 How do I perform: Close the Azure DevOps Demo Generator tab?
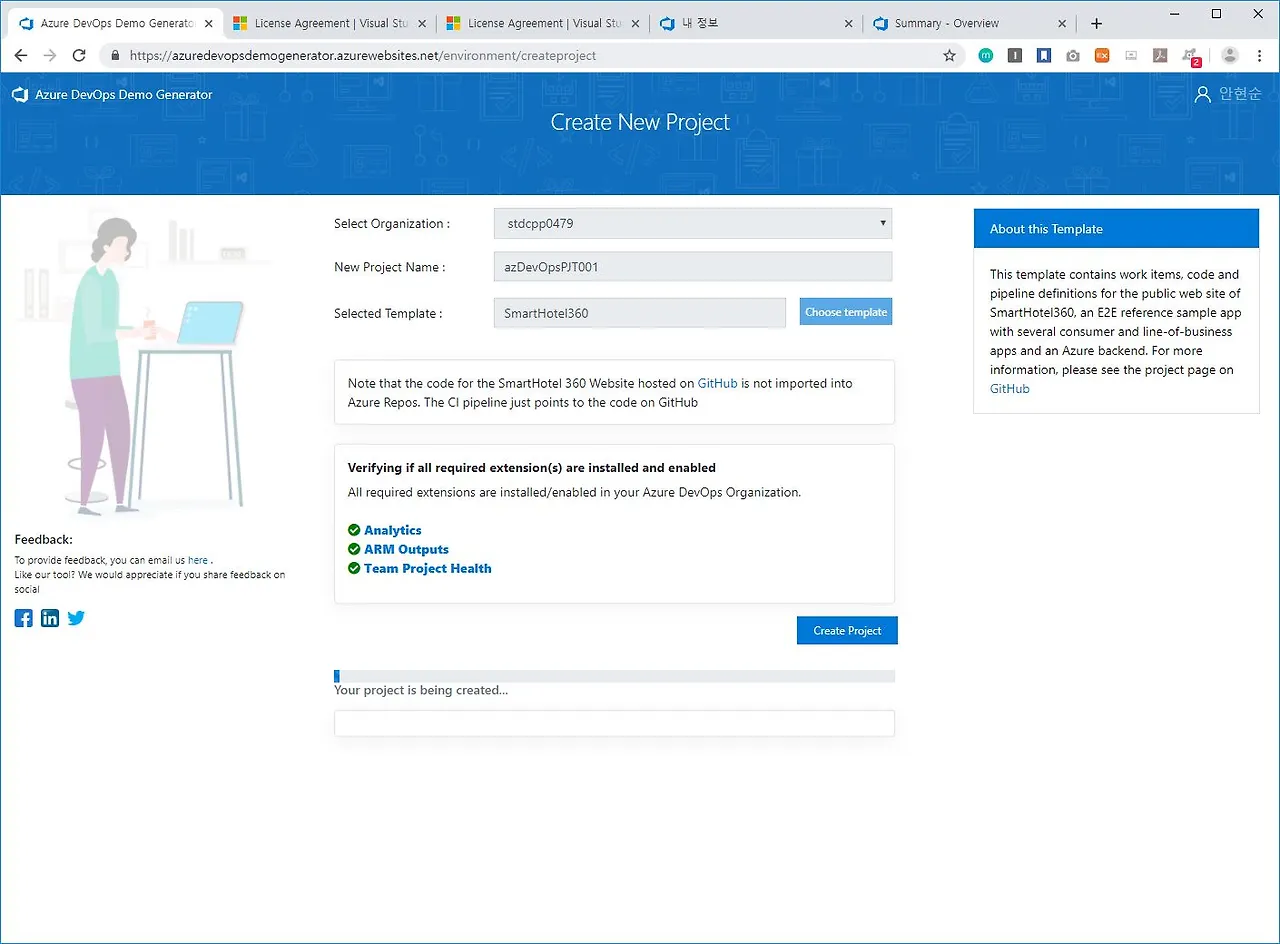[208, 24]
